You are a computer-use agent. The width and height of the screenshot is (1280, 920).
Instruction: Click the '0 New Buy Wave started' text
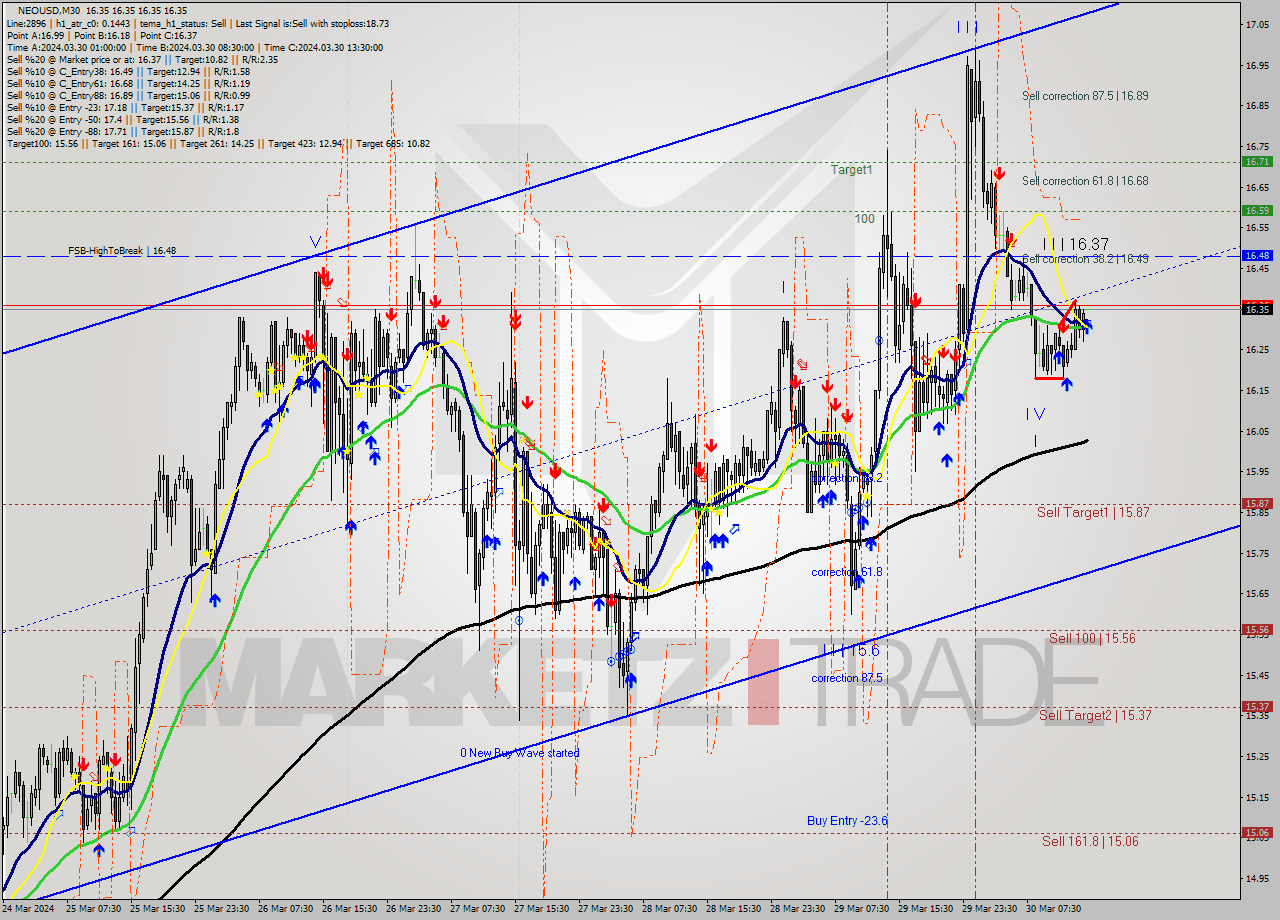pos(519,753)
